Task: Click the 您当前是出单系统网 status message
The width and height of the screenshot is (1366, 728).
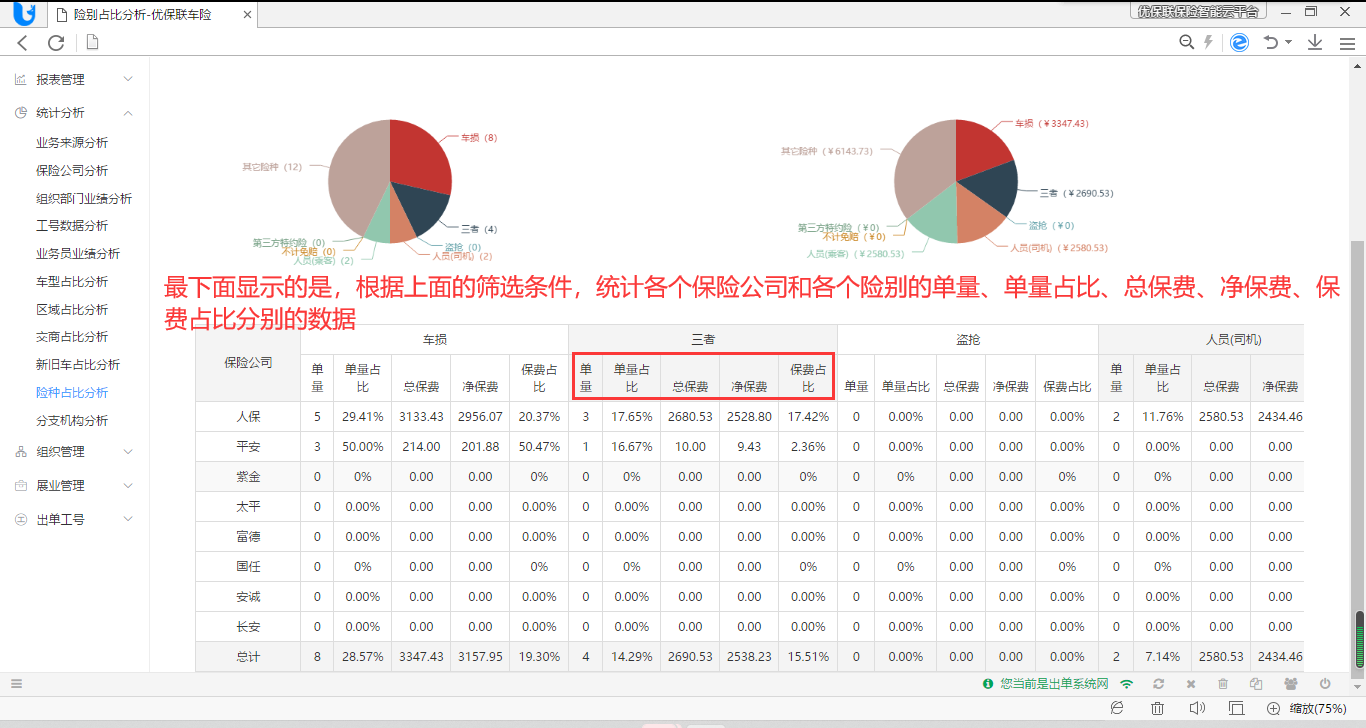Action: coord(1054,684)
